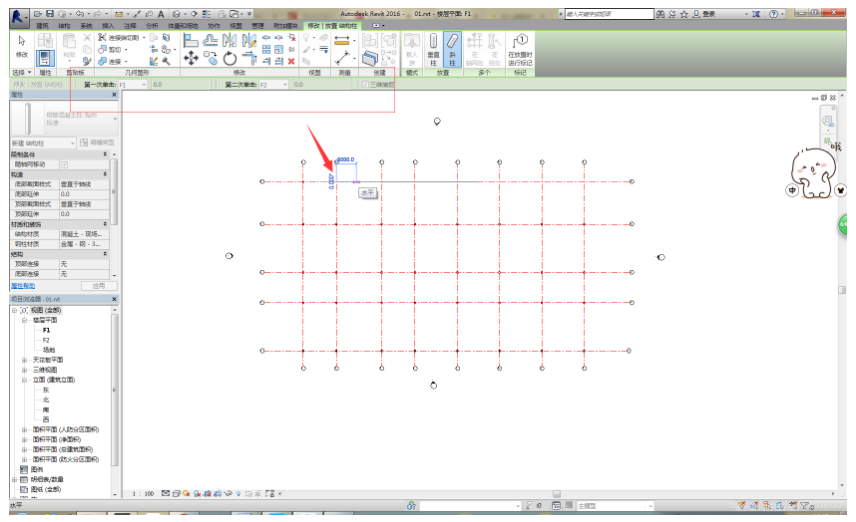
Task: Open the first click level F1 dropdown
Action: pyautogui.click(x=144, y=85)
